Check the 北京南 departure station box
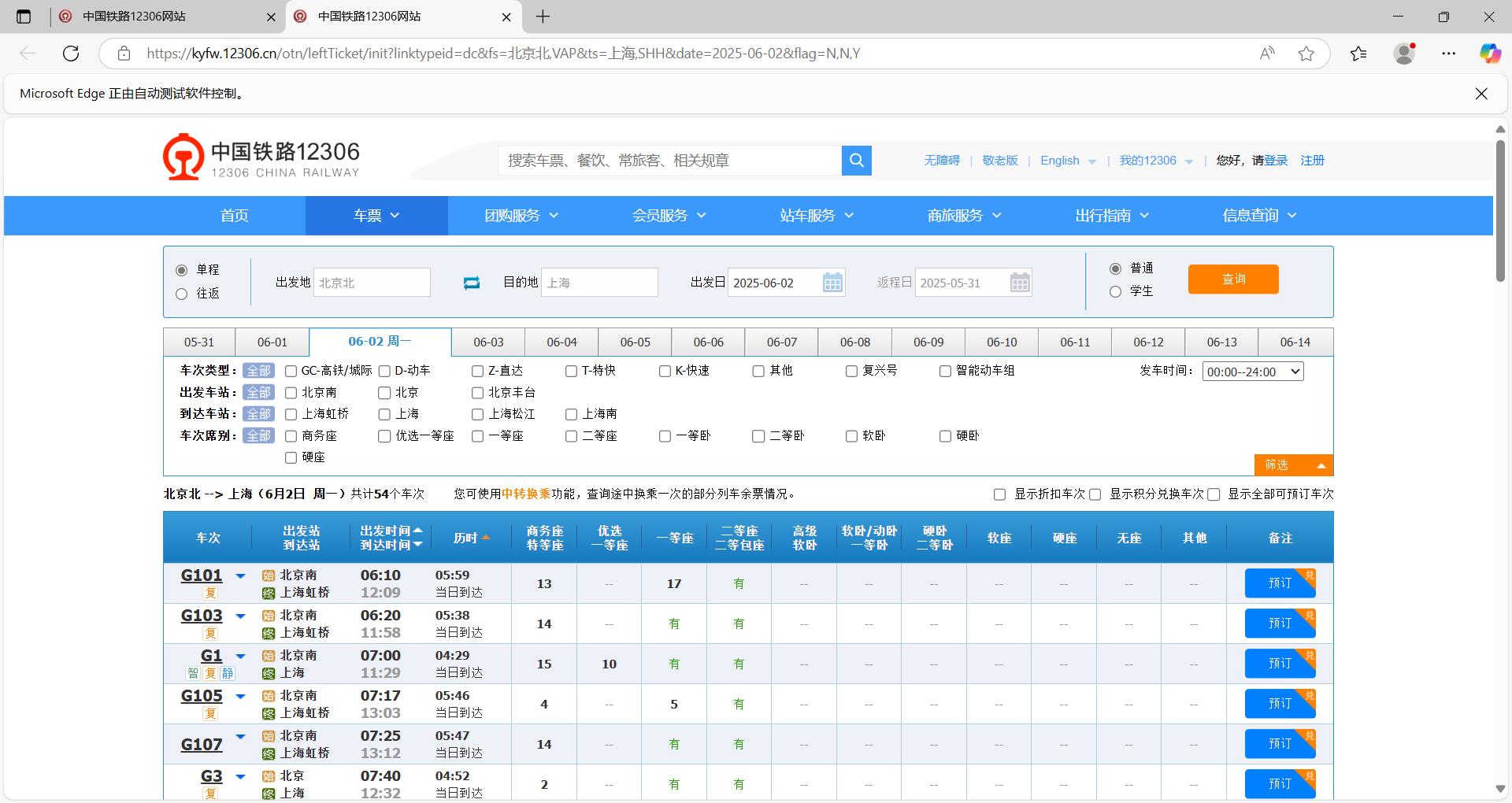Image resolution: width=1512 pixels, height=803 pixels. (x=291, y=393)
